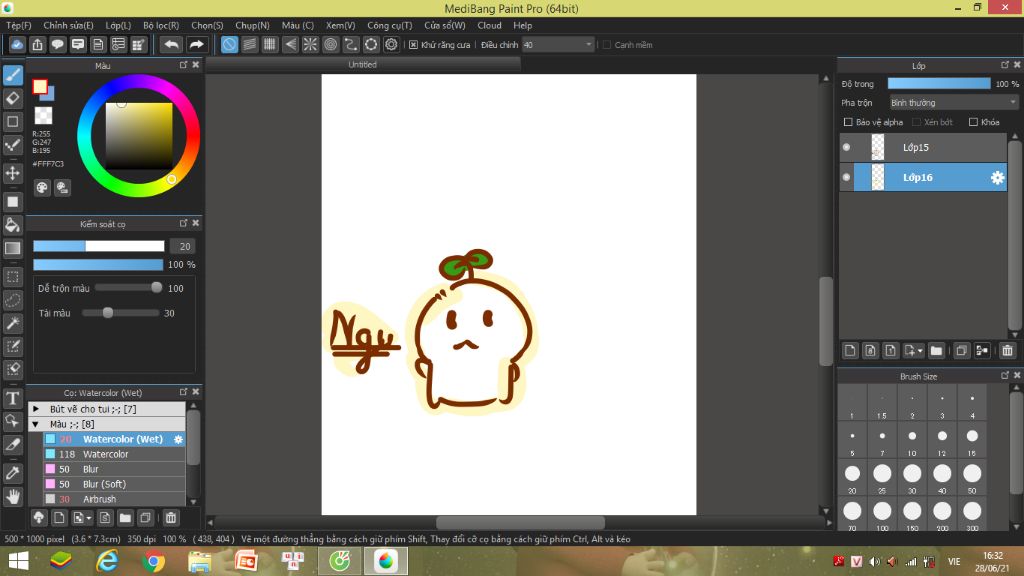This screenshot has width=1024, height=576.
Task: Select the Lasso tool
Action: (x=12, y=300)
